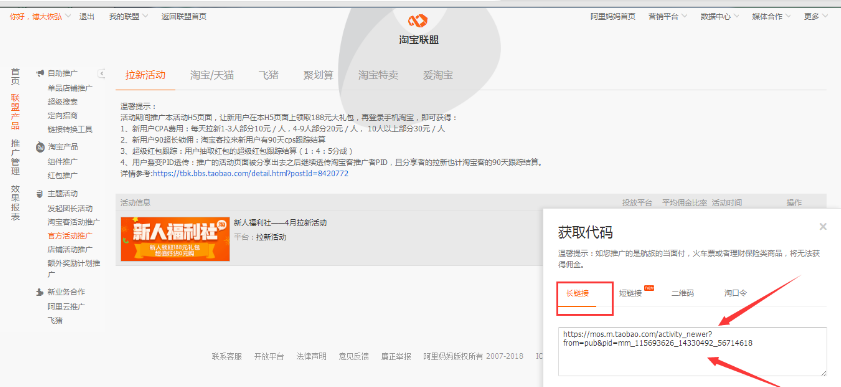Click the 活动时间 column header
The height and width of the screenshot is (387, 841).
[x=727, y=203]
